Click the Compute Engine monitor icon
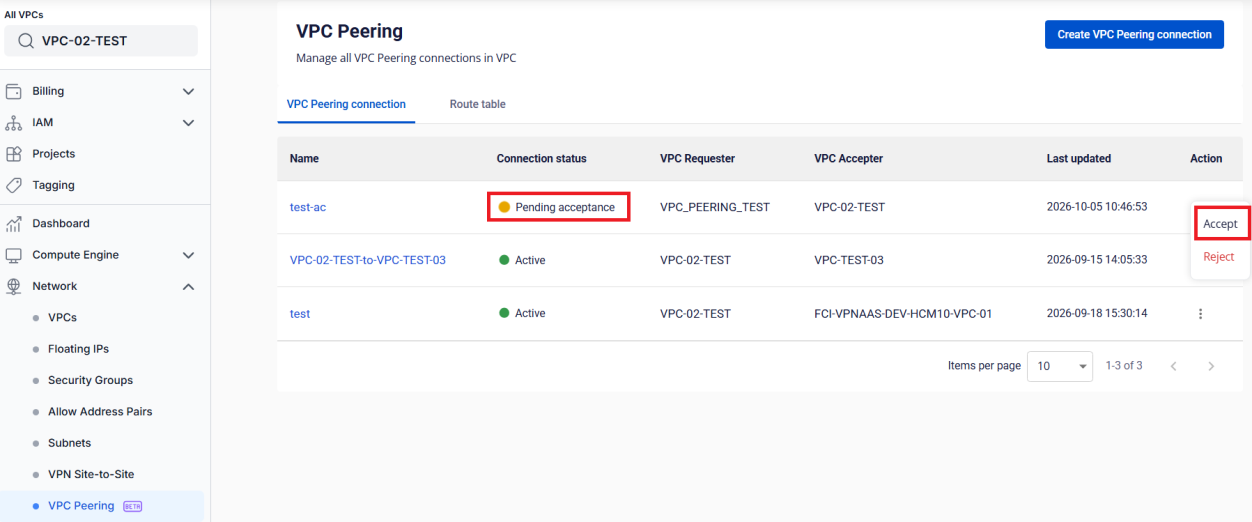1252x522 pixels. [14, 255]
